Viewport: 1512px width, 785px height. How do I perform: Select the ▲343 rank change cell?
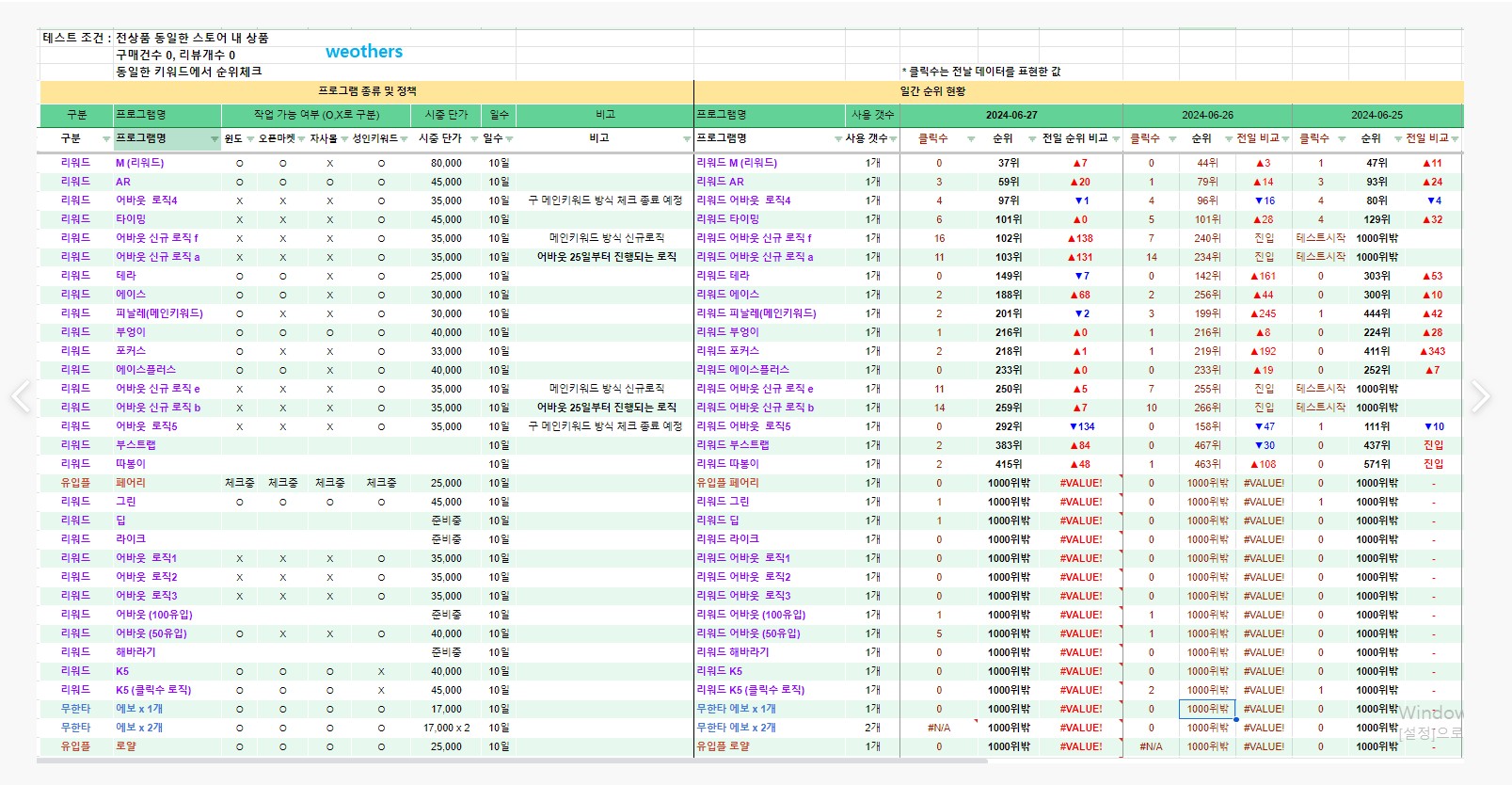point(1432,351)
